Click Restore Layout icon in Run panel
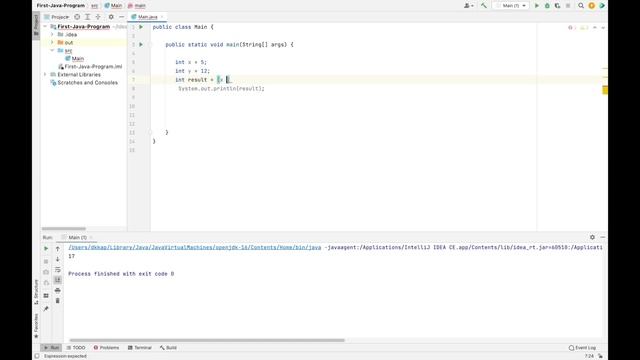 [x=46, y=296]
